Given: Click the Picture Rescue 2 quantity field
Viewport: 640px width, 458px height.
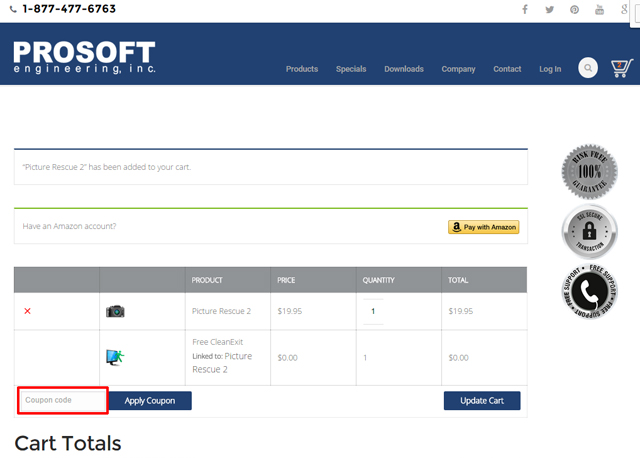Looking at the screenshot, I should point(373,311).
